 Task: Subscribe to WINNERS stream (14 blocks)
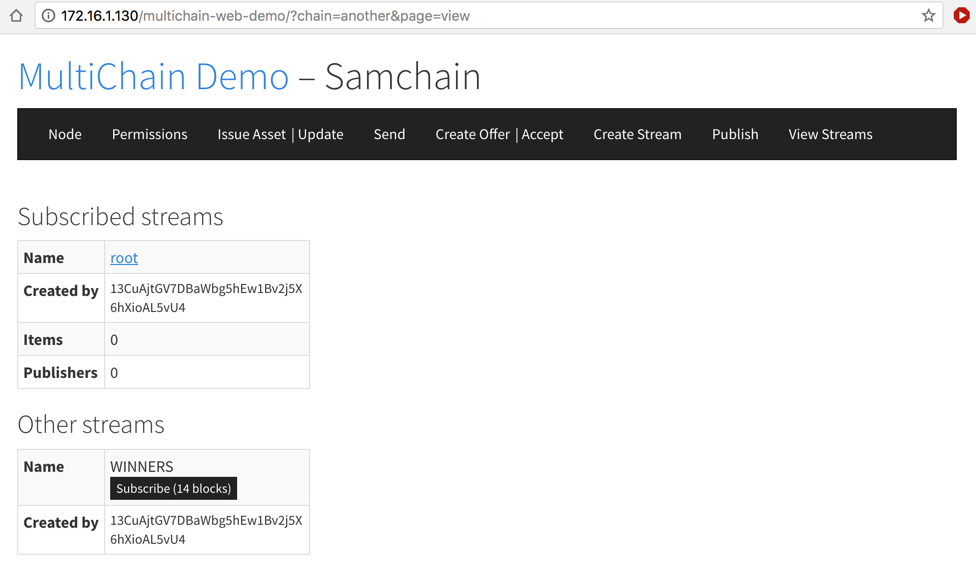point(174,488)
